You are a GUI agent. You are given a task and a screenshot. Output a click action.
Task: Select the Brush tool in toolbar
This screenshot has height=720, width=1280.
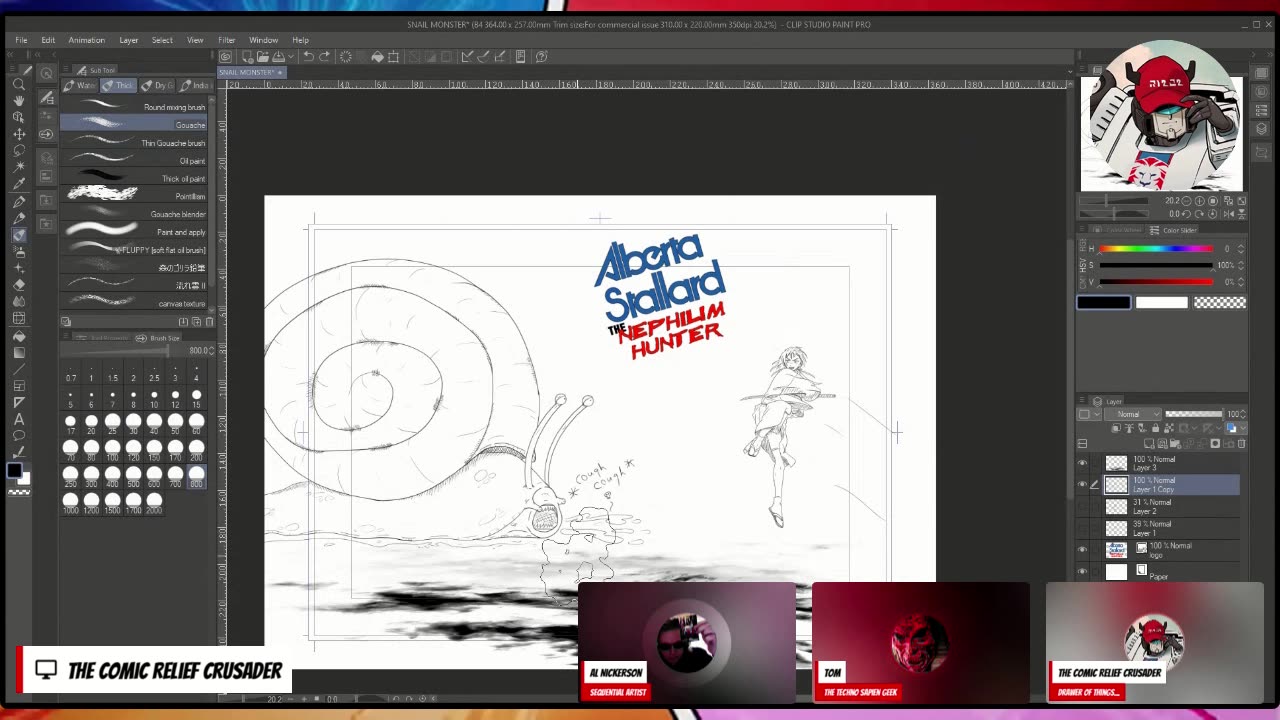(19, 236)
